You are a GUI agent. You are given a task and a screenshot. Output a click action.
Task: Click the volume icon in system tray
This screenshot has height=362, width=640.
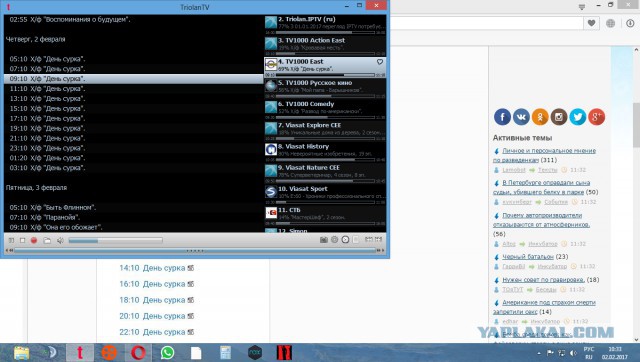pyautogui.click(x=573, y=353)
